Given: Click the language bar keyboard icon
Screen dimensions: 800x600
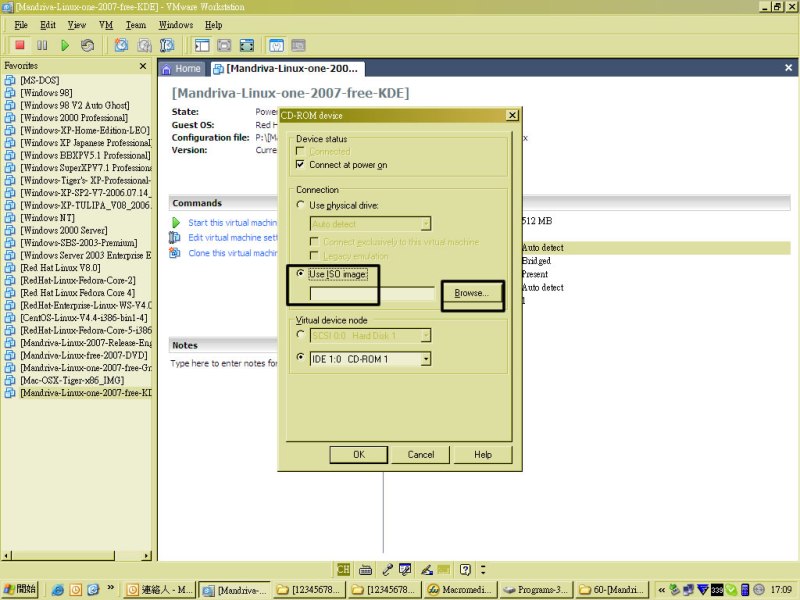Looking at the screenshot, I should [x=365, y=569].
